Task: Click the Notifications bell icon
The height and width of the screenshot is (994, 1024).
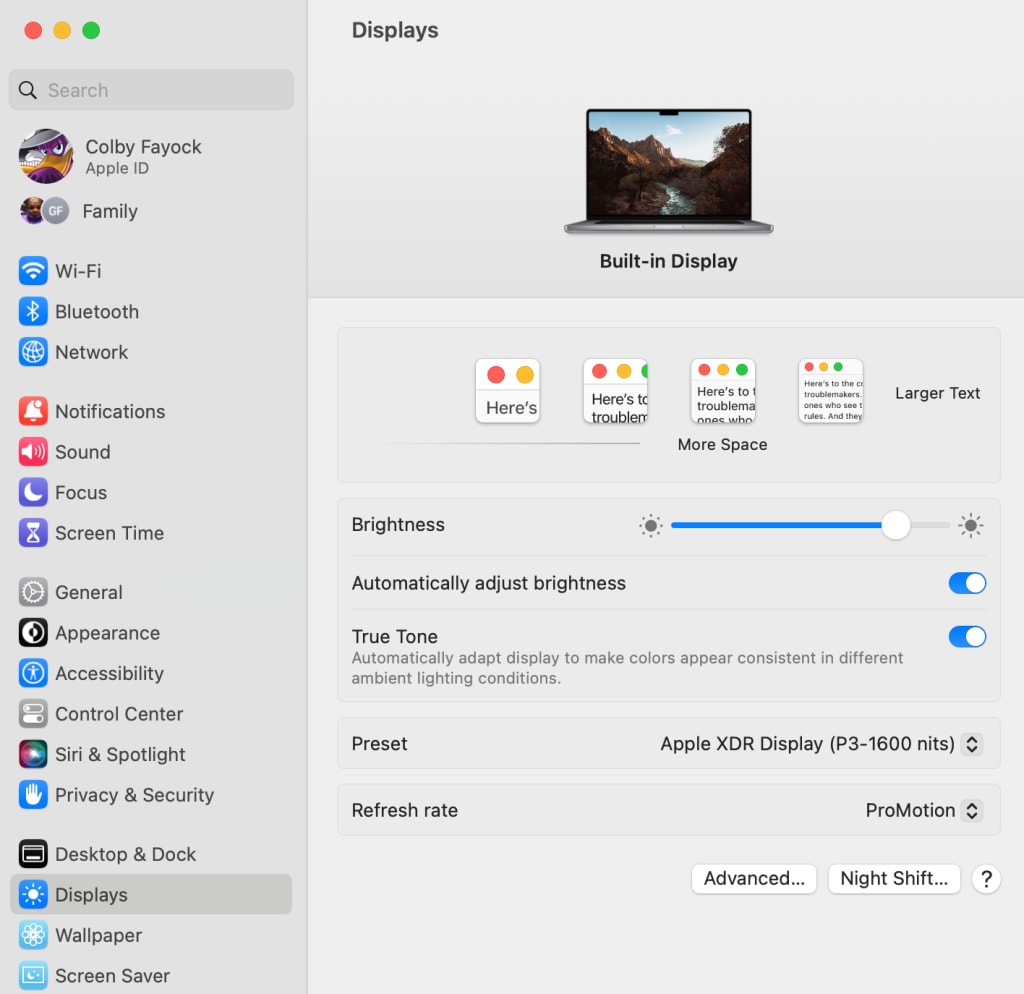Action: click(x=33, y=411)
